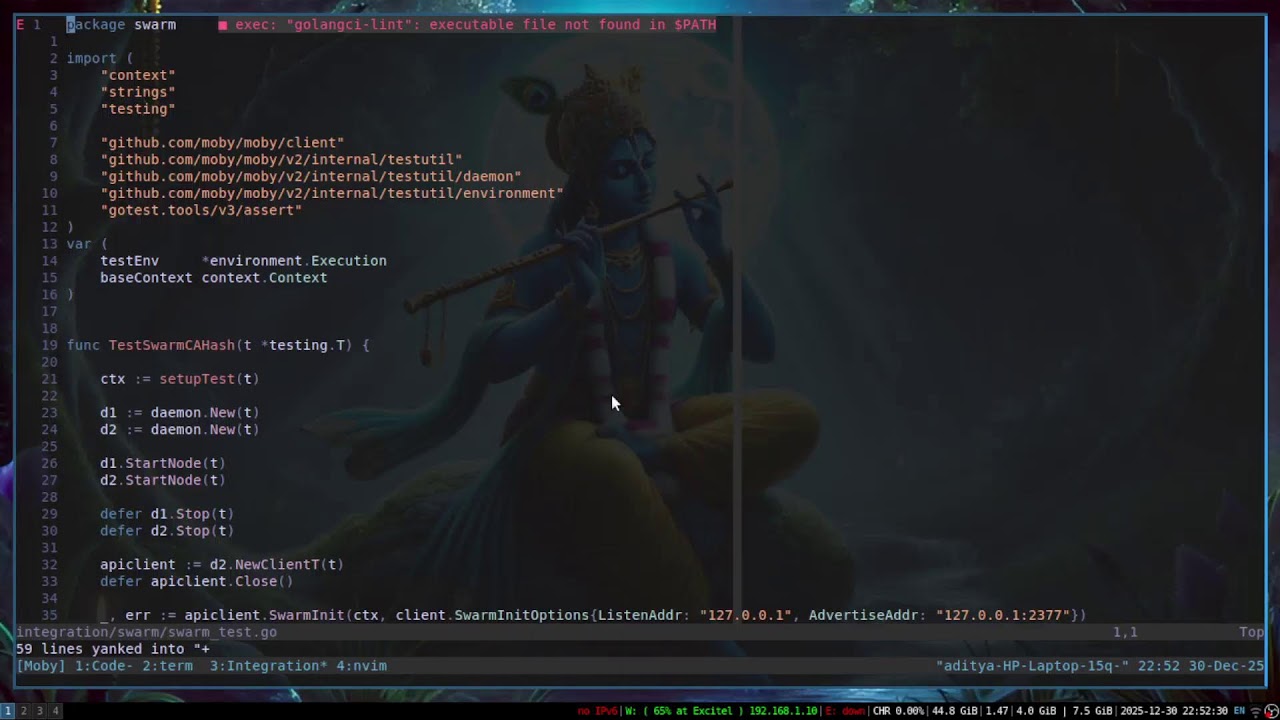
Task: Click 'defer apiclient.Close()' line
Action: [196, 582]
